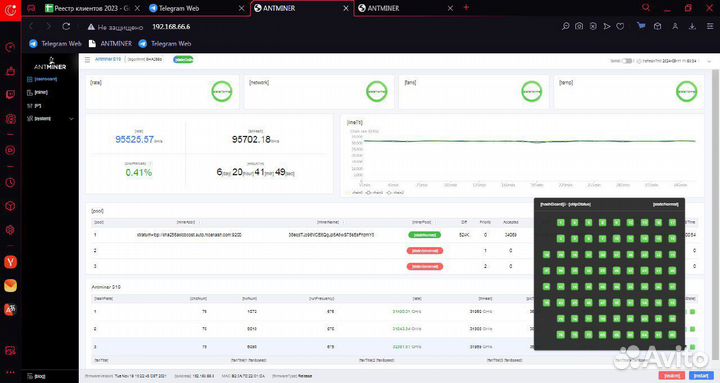720x383 pixels.
Task: Expand the system menu chevron
Action: click(71, 119)
